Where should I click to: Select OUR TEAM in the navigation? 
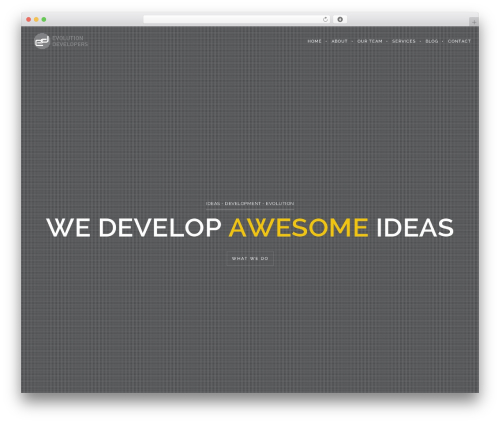[370, 41]
